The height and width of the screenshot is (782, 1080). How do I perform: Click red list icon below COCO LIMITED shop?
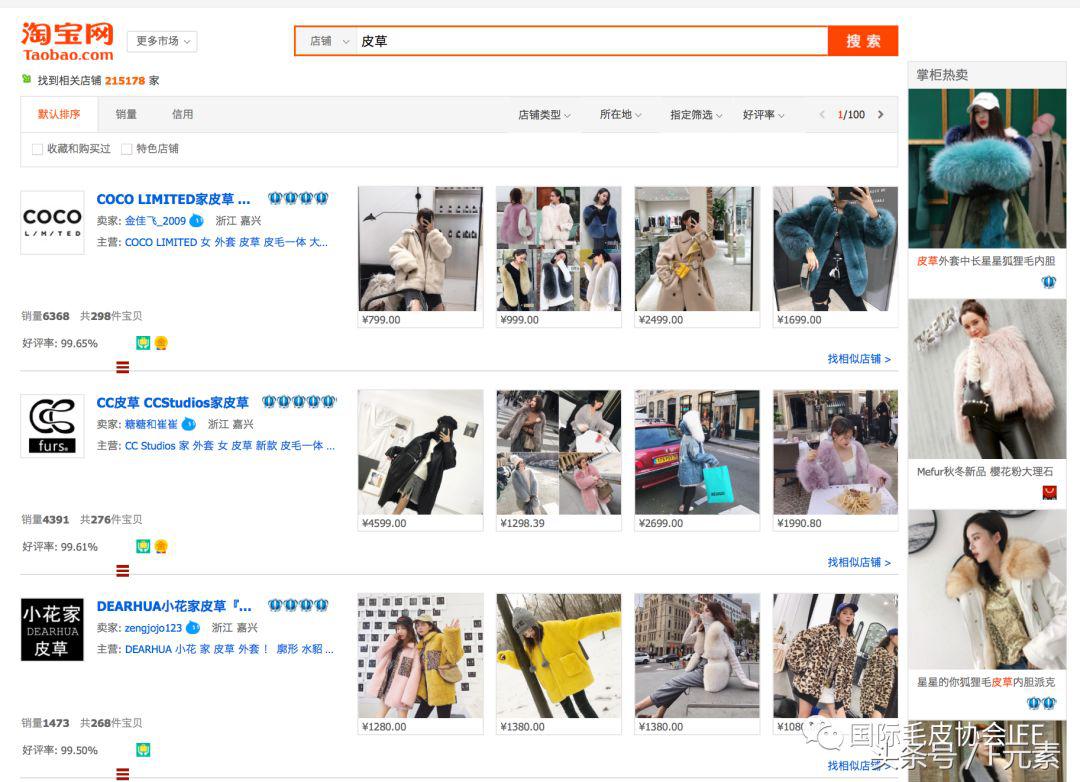pyautogui.click(x=123, y=367)
